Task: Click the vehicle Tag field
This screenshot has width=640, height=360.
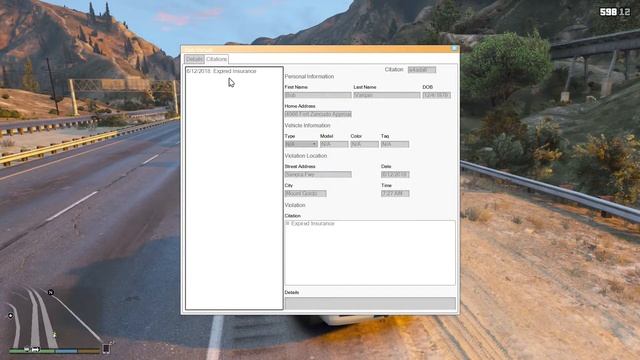Action: pos(395,144)
